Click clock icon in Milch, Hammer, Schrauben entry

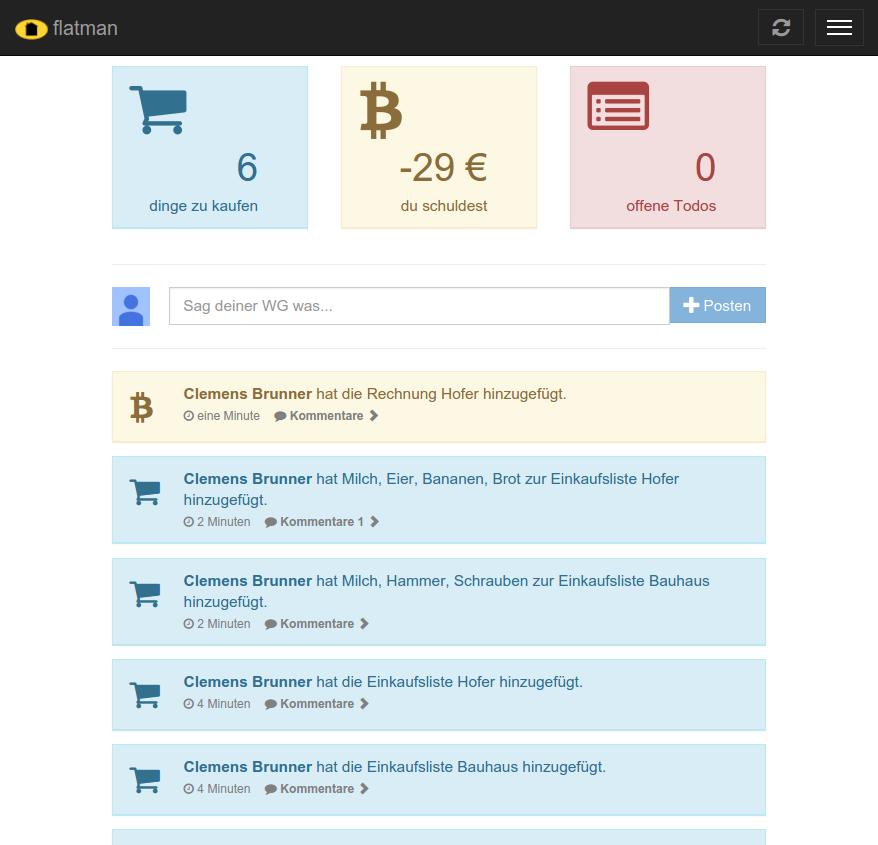click(x=189, y=624)
